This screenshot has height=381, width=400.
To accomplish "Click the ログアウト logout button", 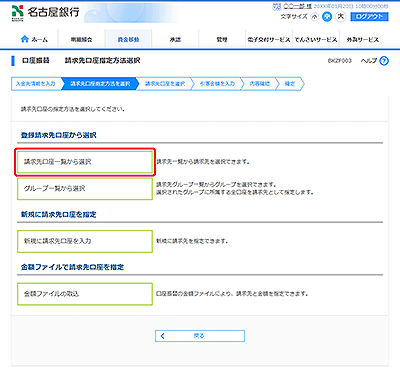I will (x=369, y=16).
